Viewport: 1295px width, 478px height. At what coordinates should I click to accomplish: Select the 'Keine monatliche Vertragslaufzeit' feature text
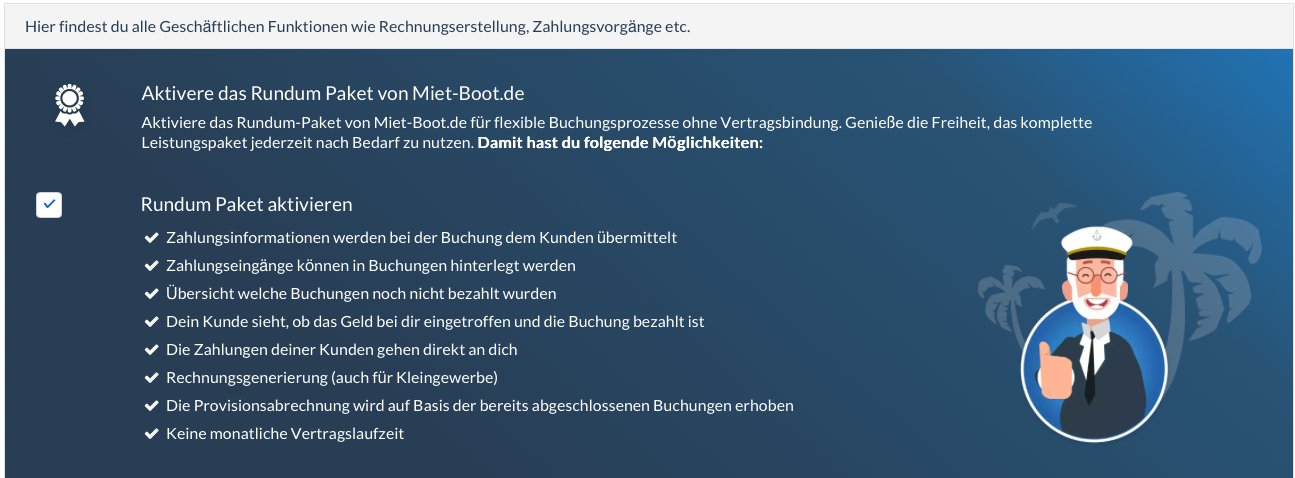coord(285,434)
